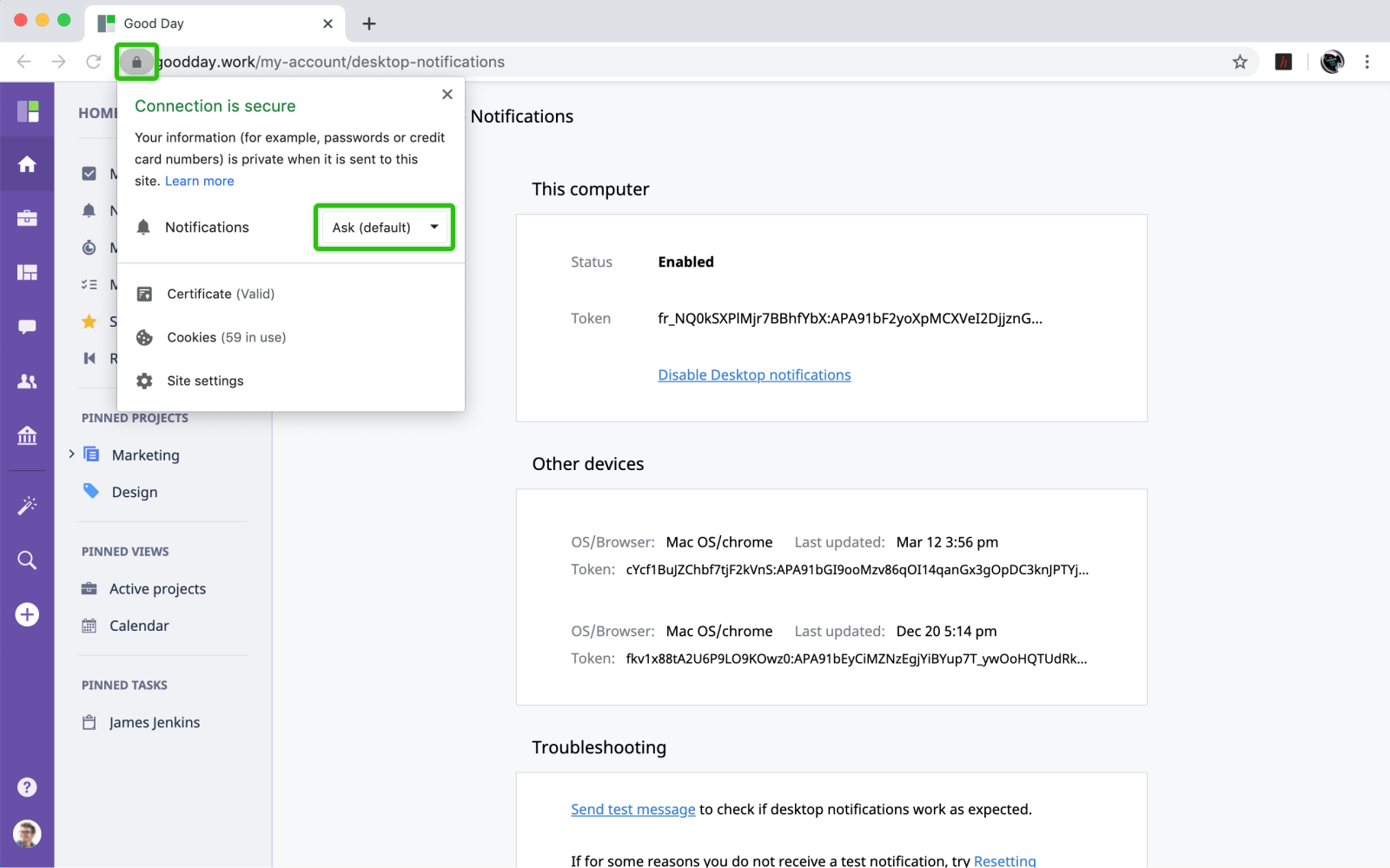
Task: Click the URL in the address bar
Action: click(x=330, y=62)
